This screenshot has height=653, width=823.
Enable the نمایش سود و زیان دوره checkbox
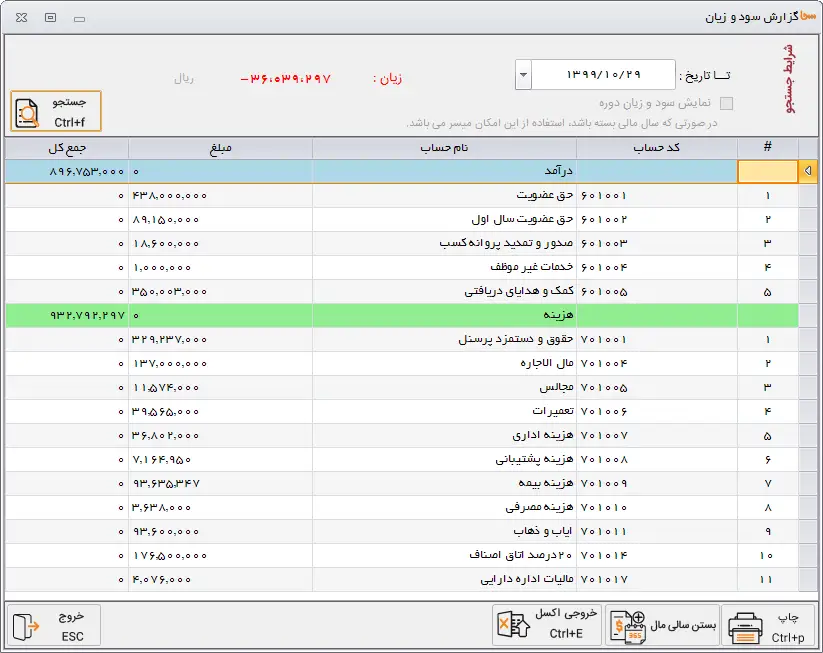pos(726,104)
